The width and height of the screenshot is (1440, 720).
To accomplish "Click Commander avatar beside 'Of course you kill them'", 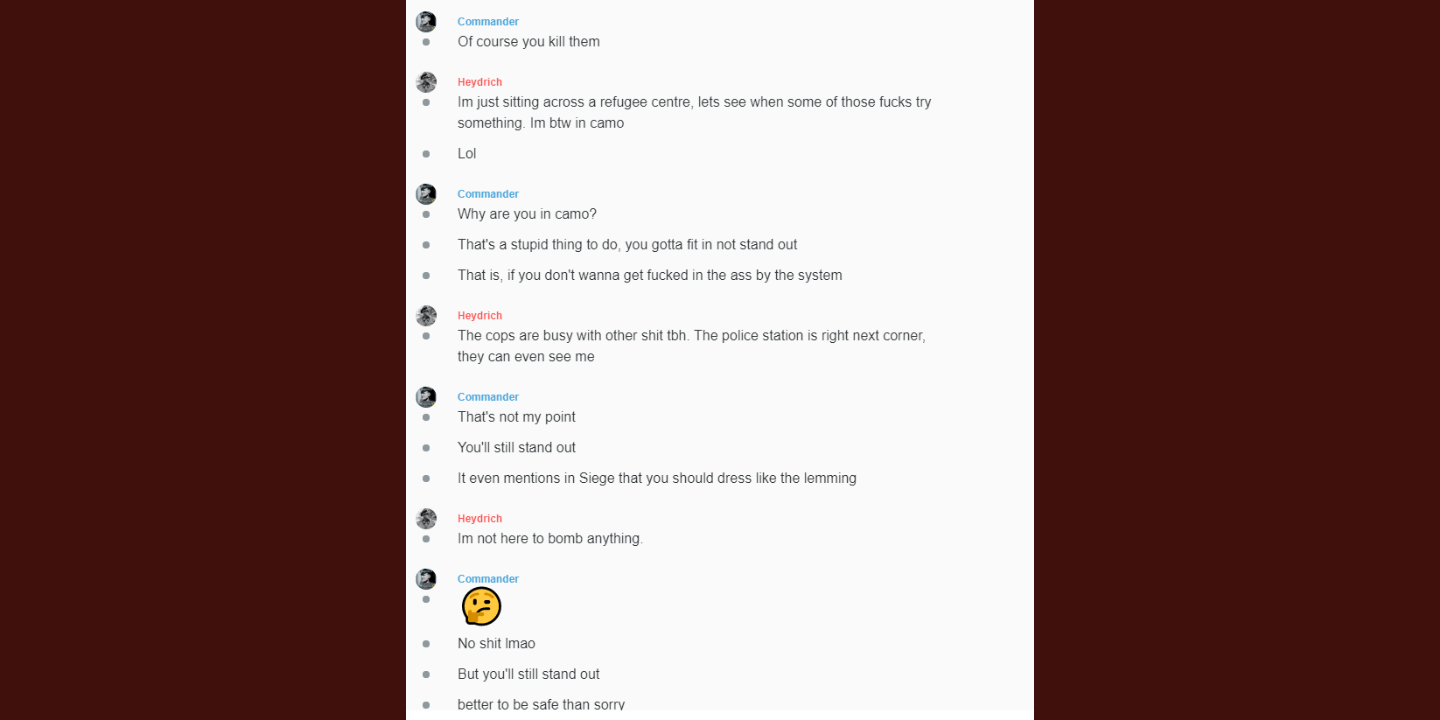I will [x=426, y=22].
